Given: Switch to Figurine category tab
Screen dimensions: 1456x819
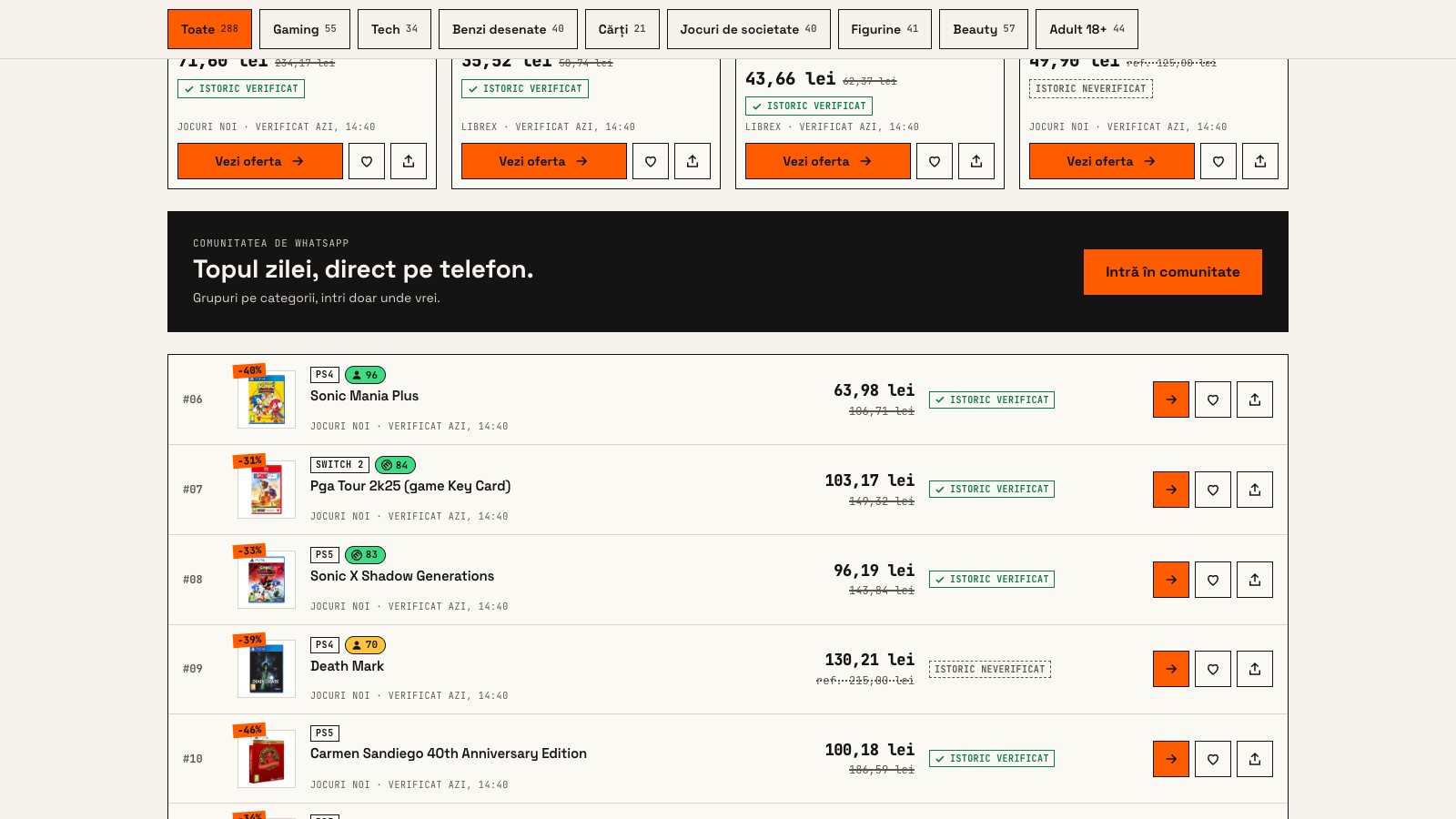Looking at the screenshot, I should tap(885, 29).
